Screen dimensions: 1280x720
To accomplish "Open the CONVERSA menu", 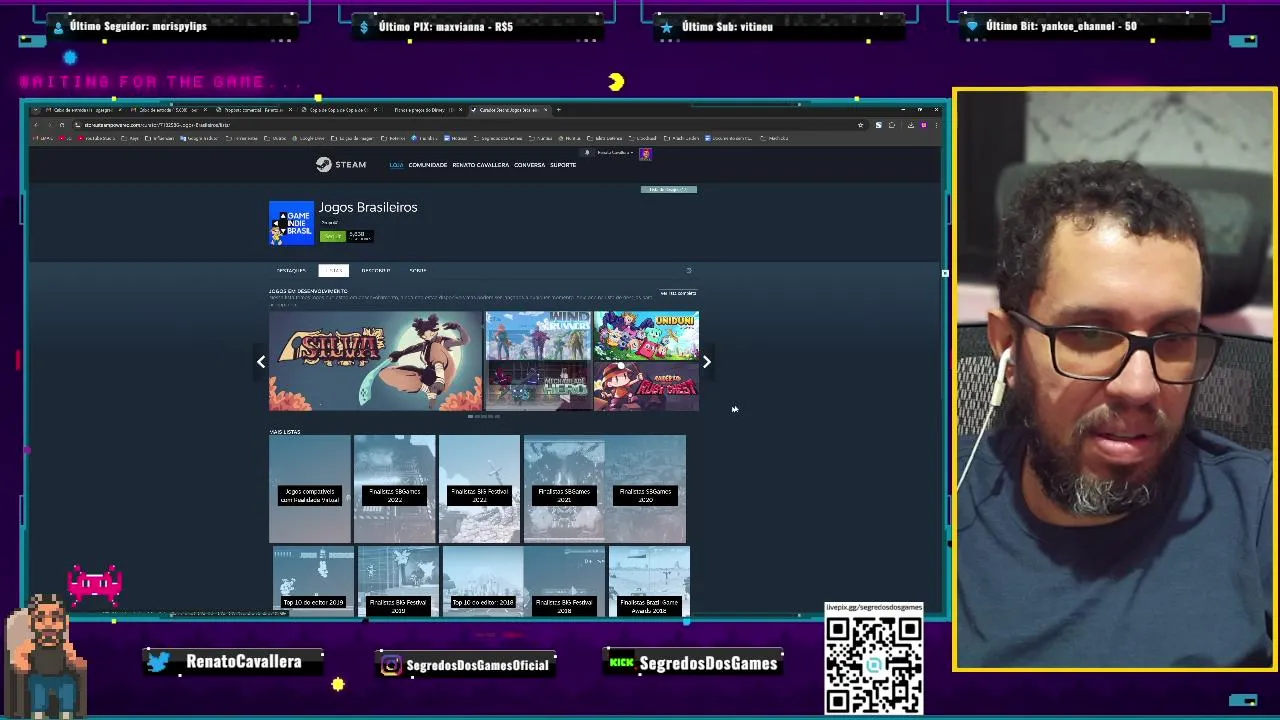I will [529, 165].
